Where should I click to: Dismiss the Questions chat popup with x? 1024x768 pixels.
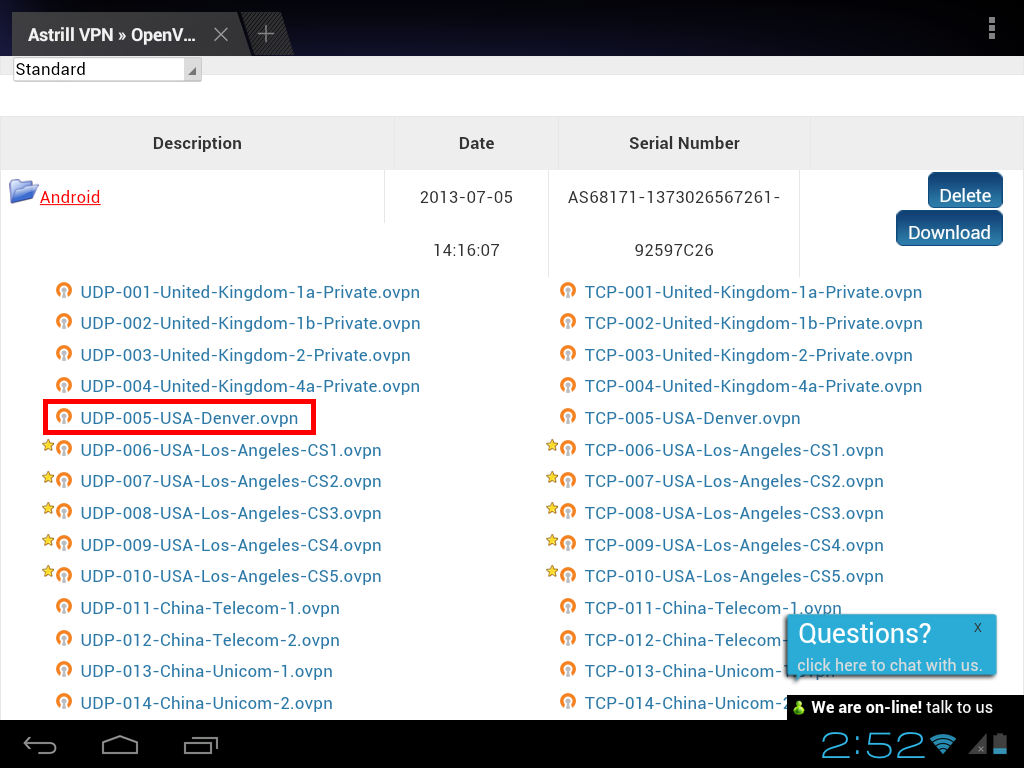977,627
